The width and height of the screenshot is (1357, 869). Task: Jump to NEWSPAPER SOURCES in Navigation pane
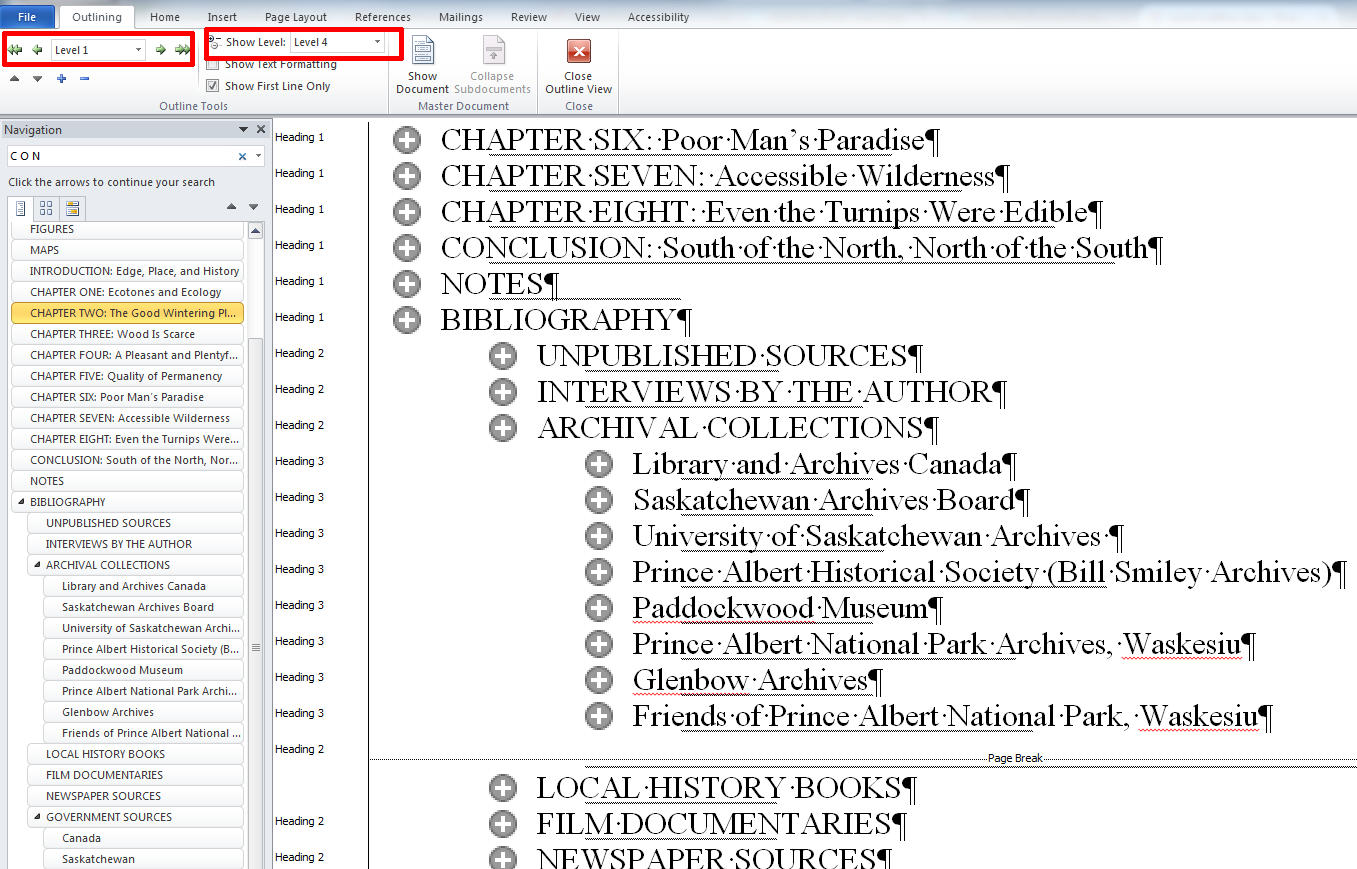pyautogui.click(x=136, y=796)
